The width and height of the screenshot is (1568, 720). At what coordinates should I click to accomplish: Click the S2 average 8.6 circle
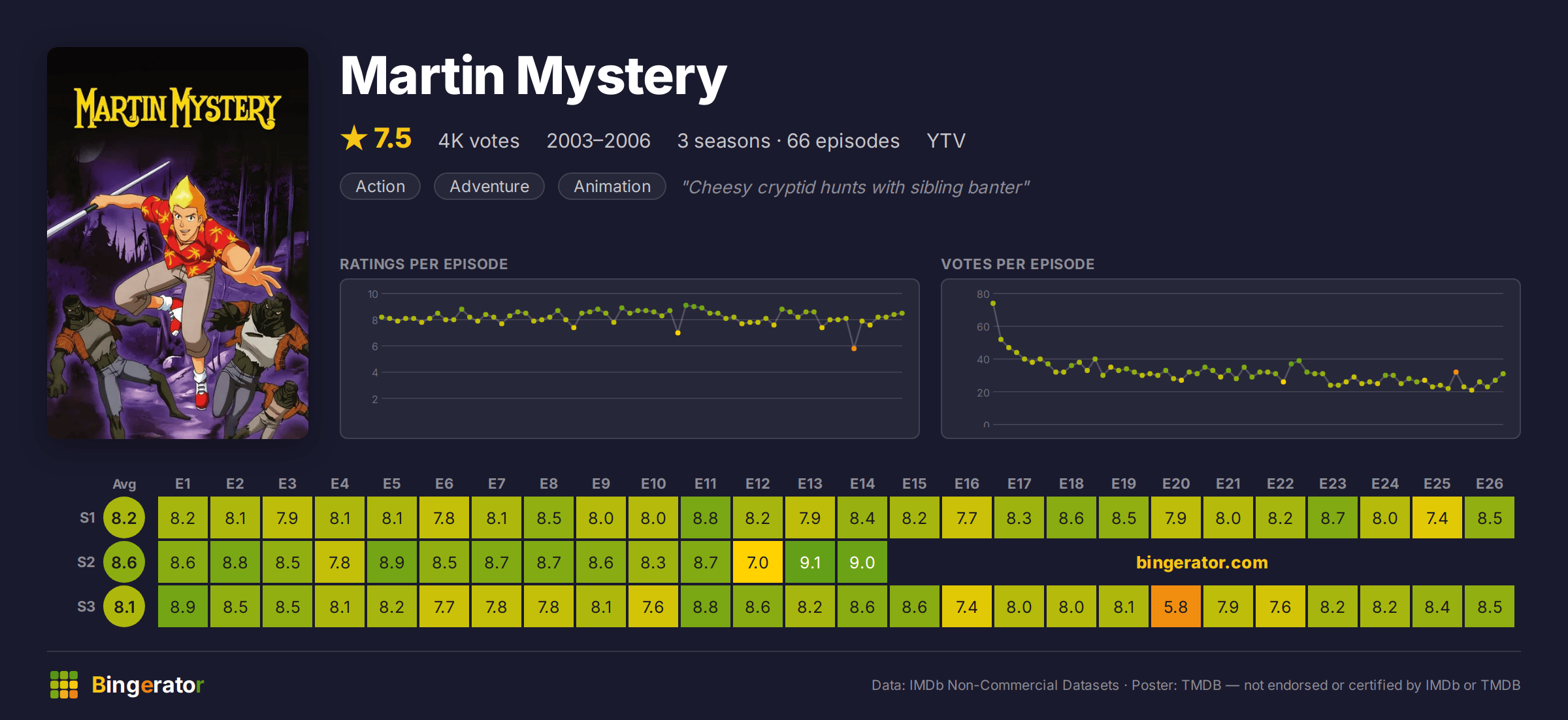tap(124, 562)
